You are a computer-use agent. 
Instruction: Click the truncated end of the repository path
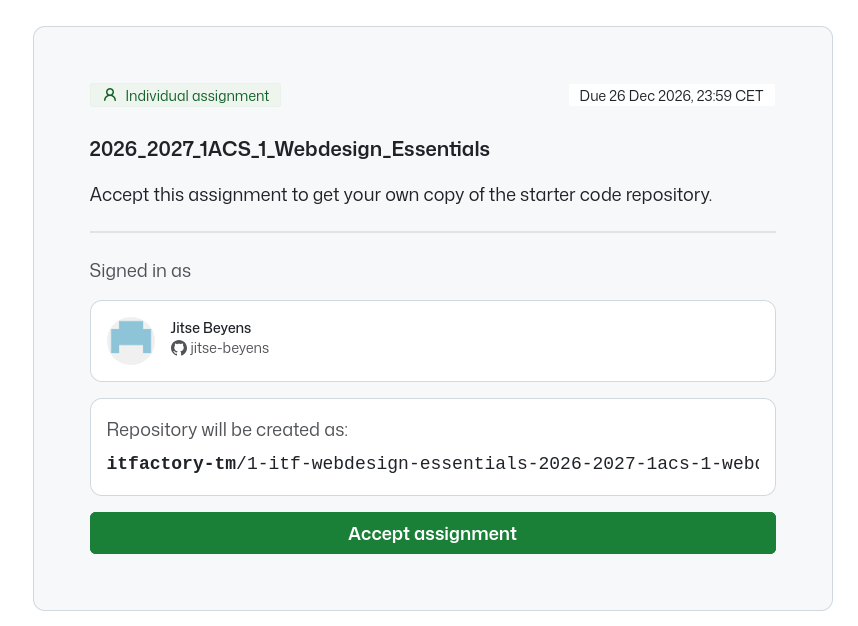click(x=739, y=463)
